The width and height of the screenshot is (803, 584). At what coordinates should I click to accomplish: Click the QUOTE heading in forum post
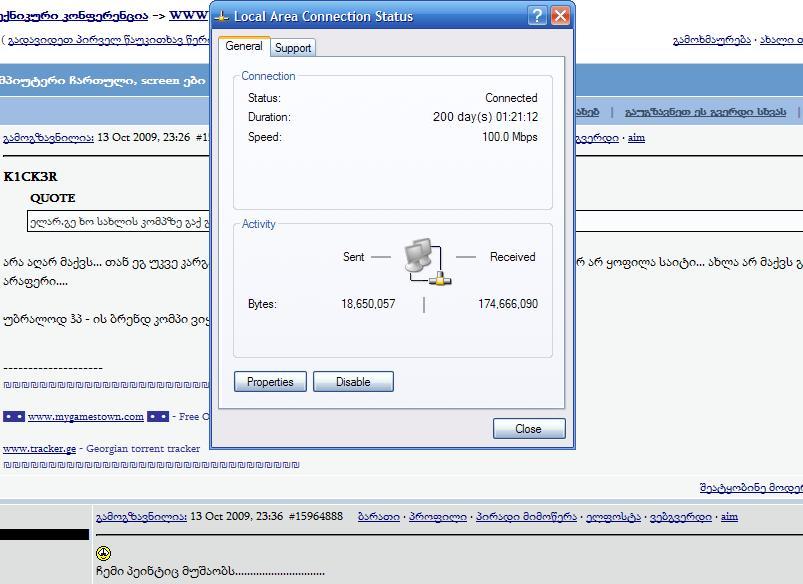pyautogui.click(x=53, y=198)
